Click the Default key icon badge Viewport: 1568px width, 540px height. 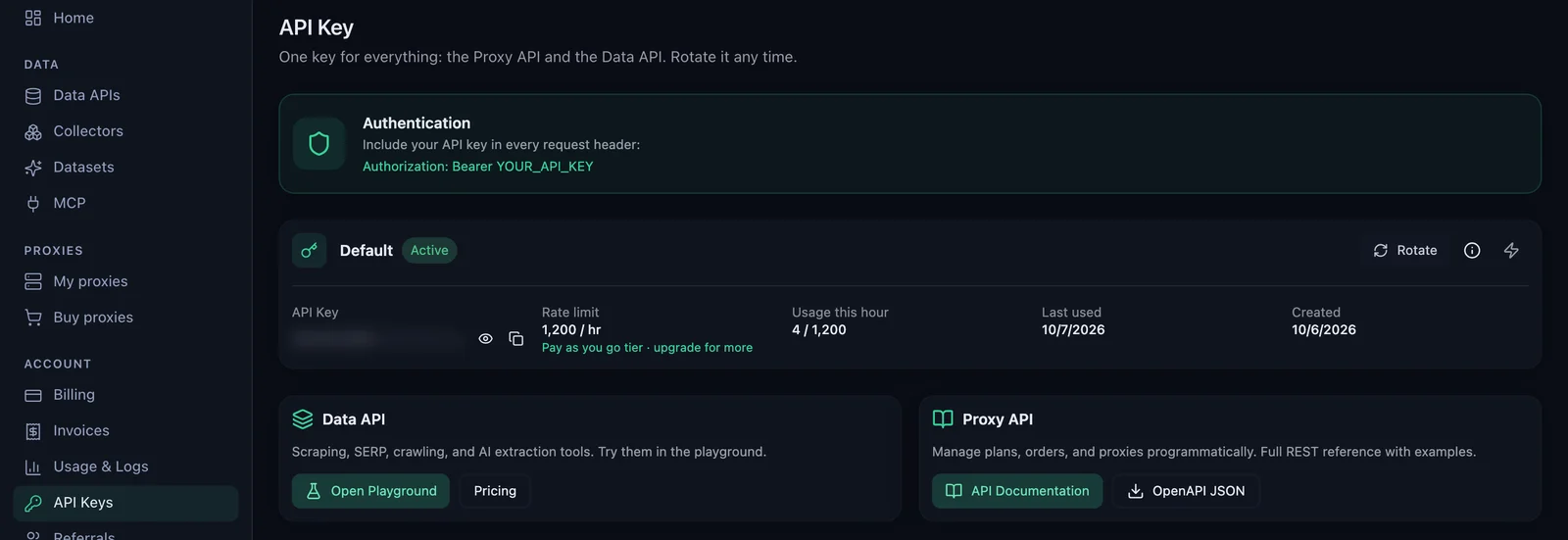tap(309, 251)
